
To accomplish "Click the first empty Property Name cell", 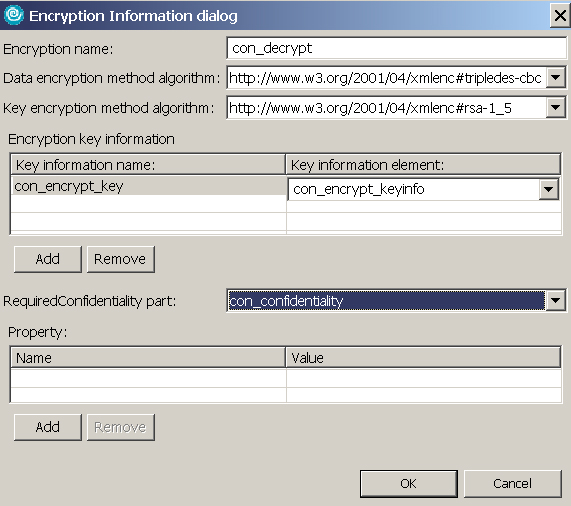I will tap(149, 378).
